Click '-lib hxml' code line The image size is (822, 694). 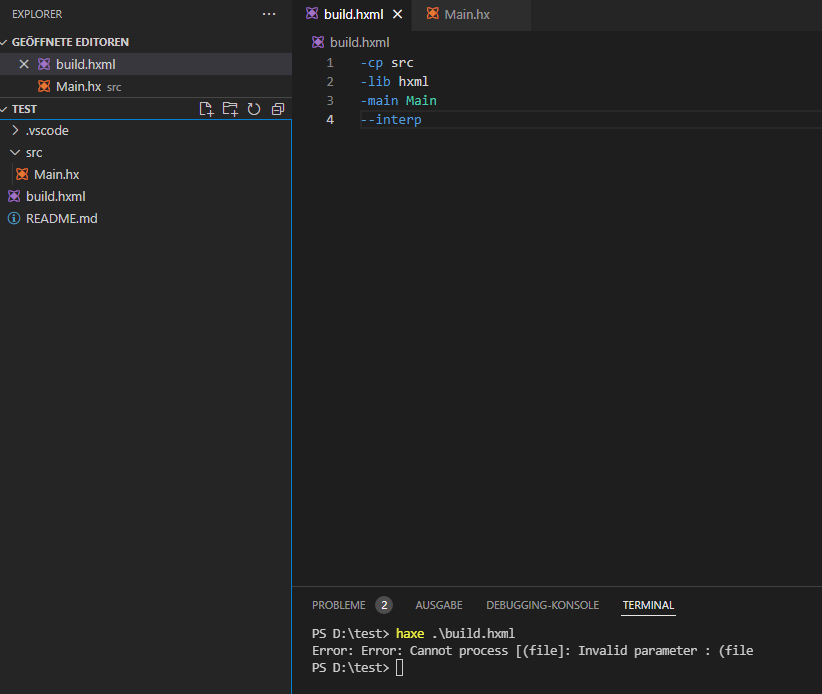[x=394, y=82]
